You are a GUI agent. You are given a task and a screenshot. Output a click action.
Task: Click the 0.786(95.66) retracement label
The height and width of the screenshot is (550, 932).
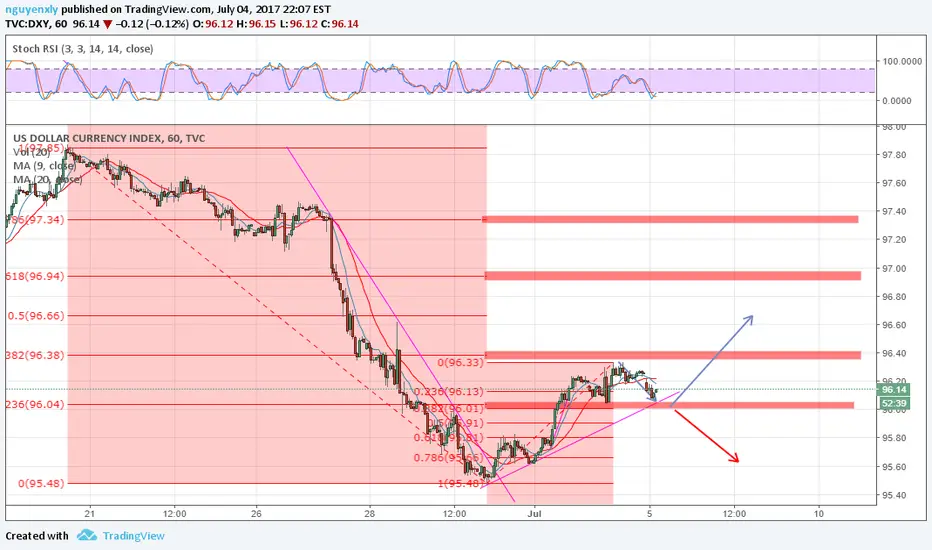(x=449, y=458)
